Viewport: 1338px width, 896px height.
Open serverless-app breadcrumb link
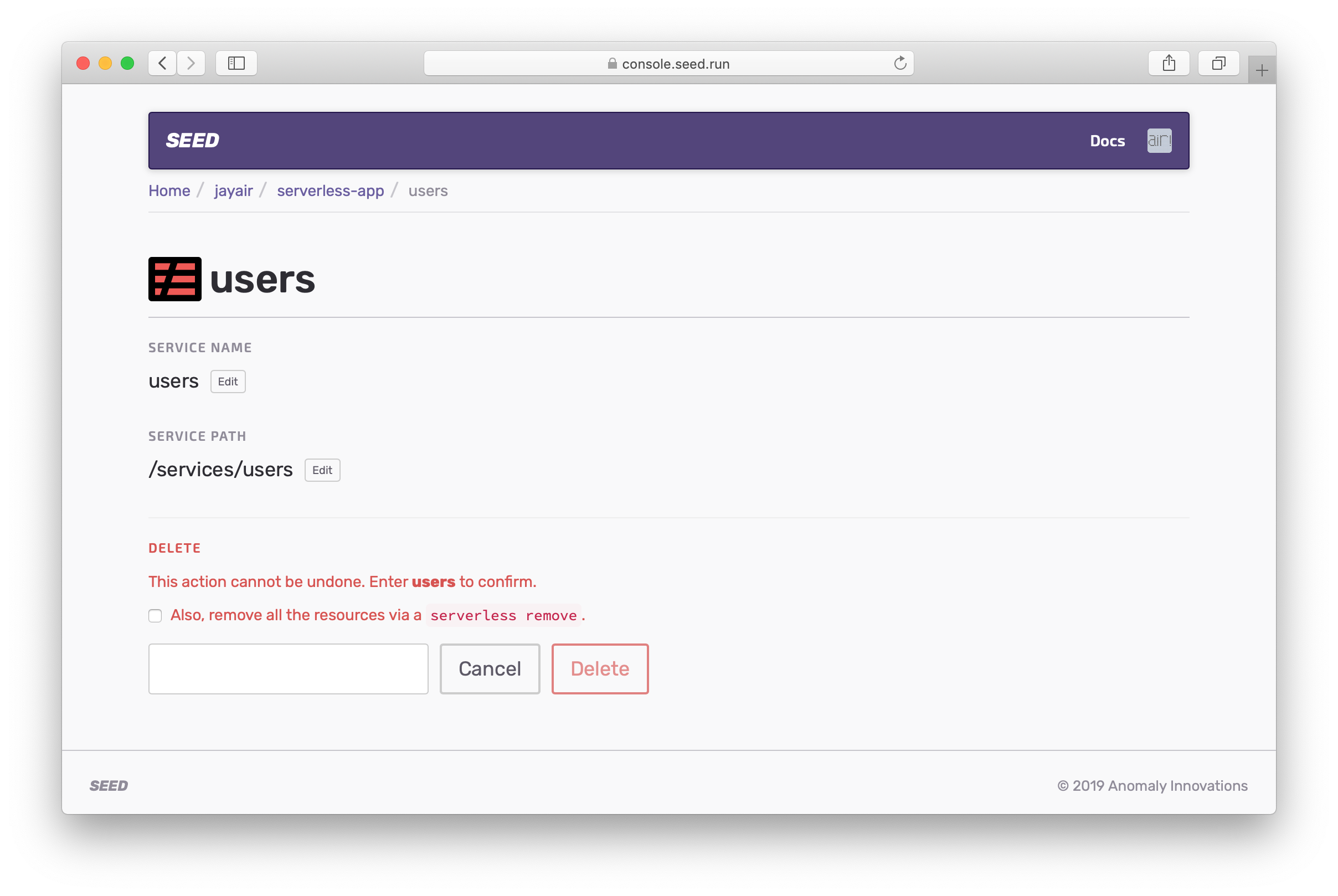pyautogui.click(x=330, y=191)
